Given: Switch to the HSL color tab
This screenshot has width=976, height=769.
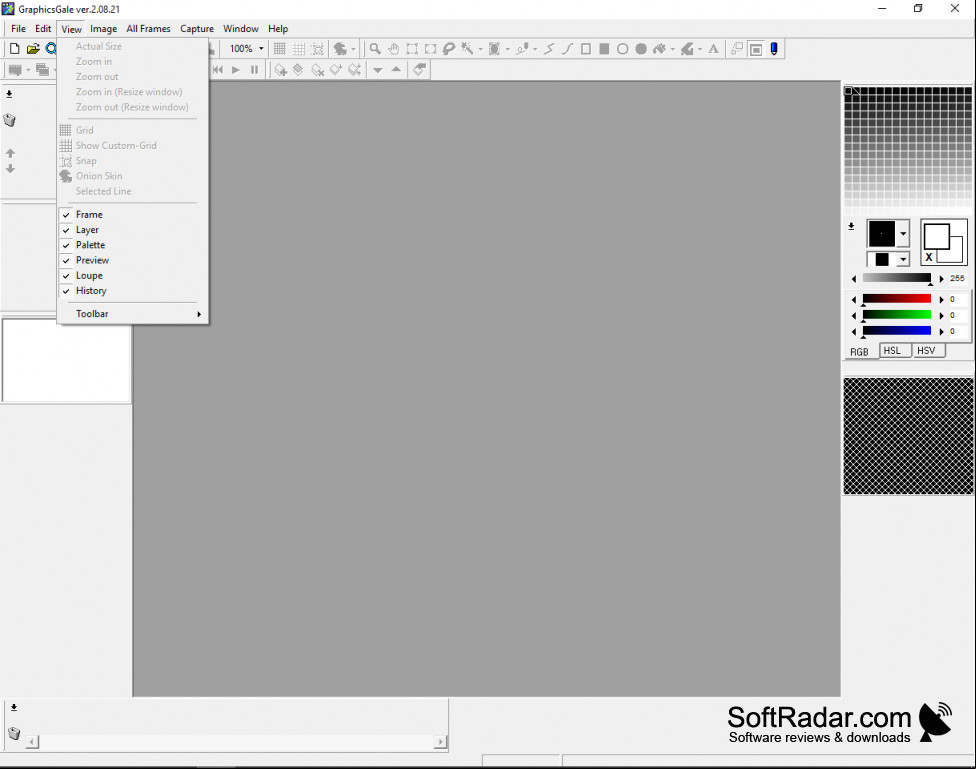Looking at the screenshot, I should (893, 351).
